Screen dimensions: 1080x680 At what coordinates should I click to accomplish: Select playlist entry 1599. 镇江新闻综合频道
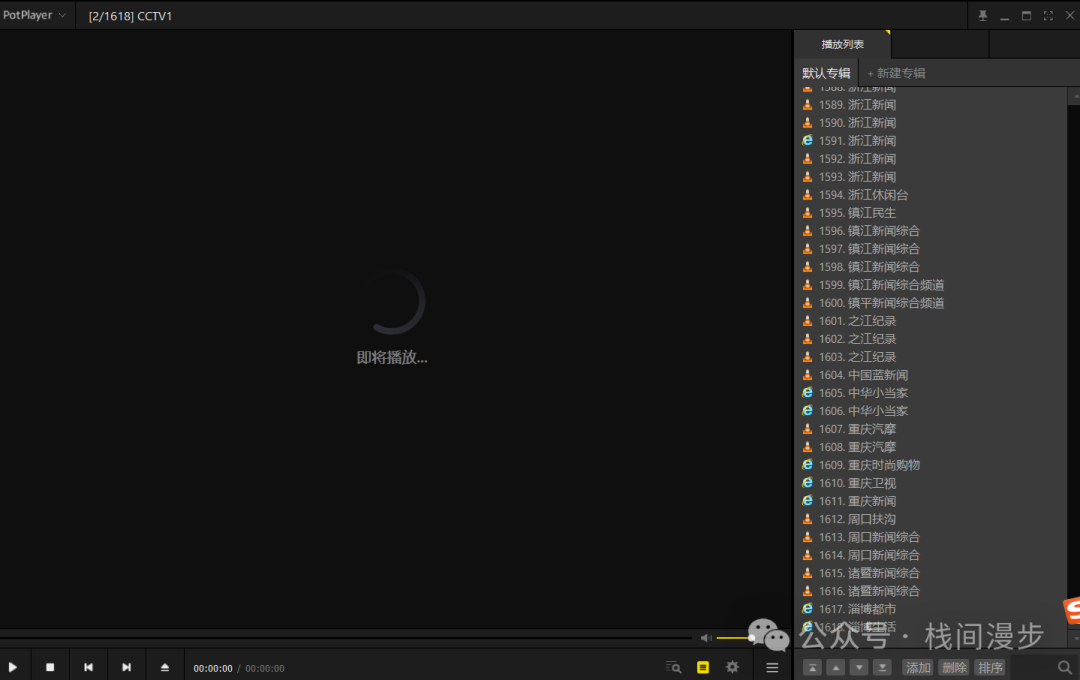[931, 285]
